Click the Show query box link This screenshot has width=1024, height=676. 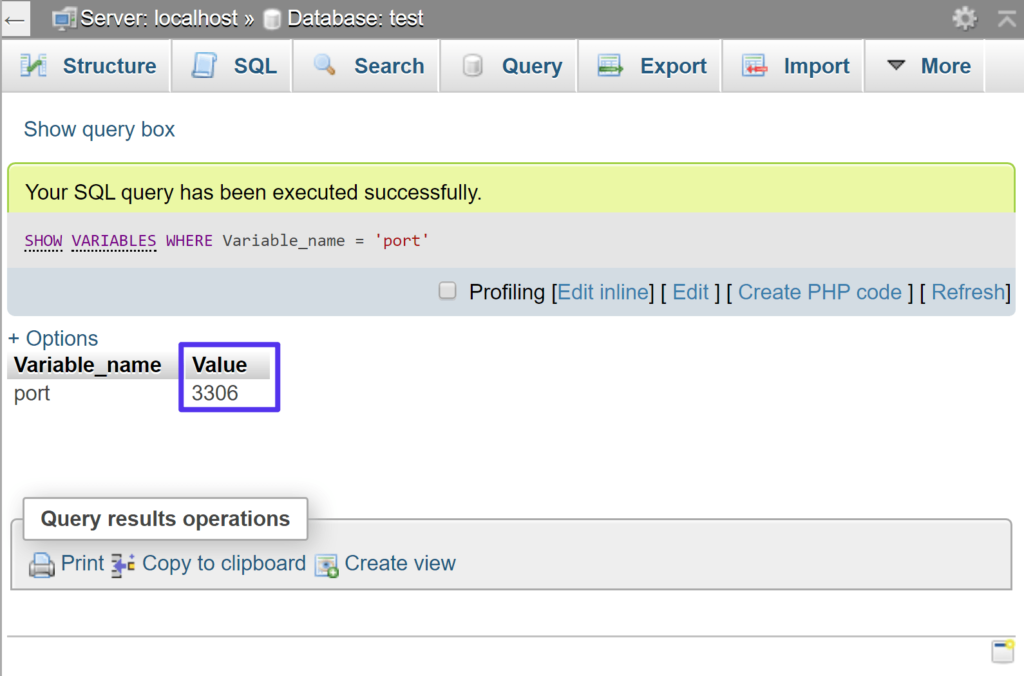pyautogui.click(x=98, y=130)
